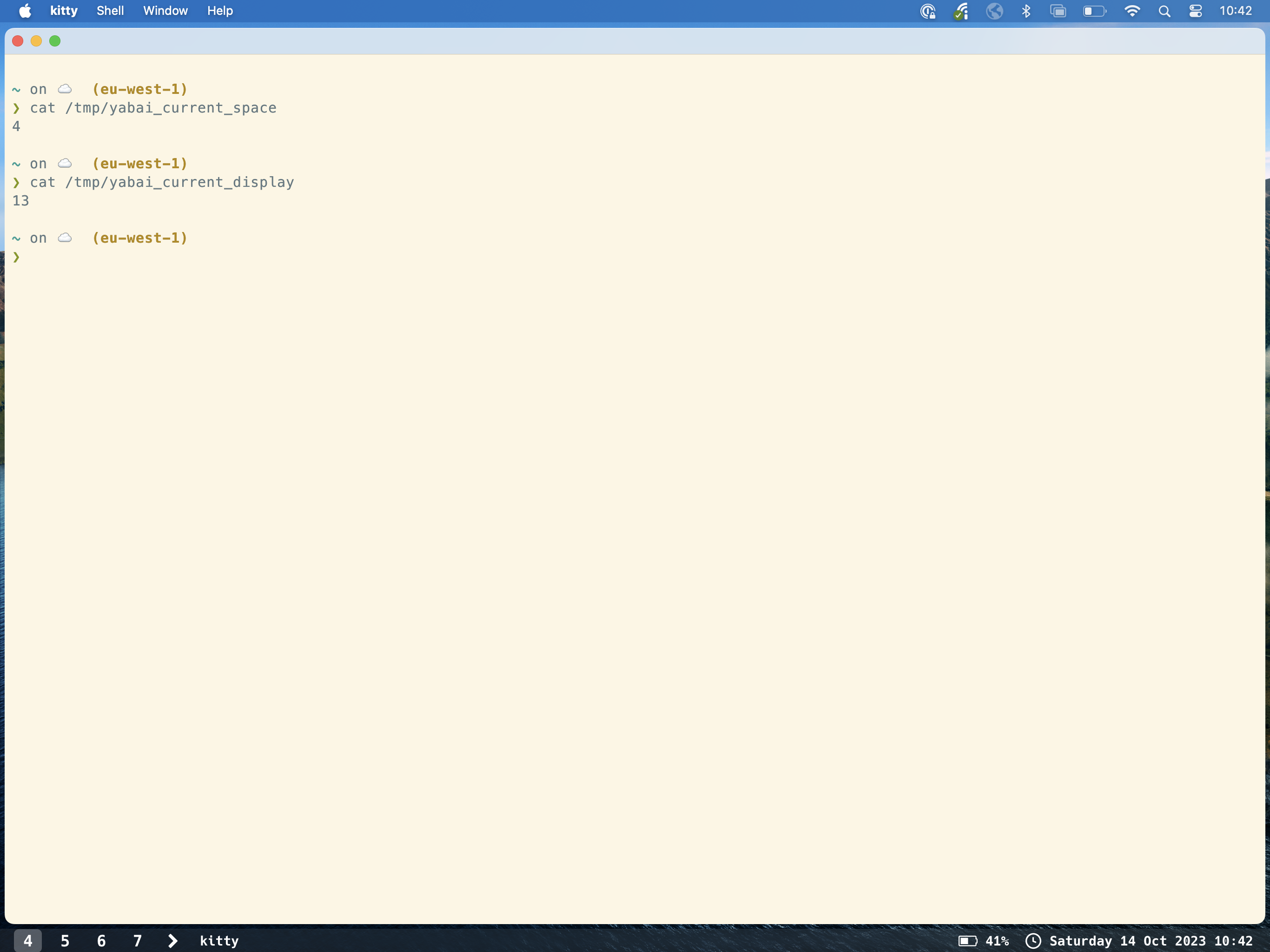Click the screen mirroring icon
The height and width of the screenshot is (952, 1270).
point(1058,10)
